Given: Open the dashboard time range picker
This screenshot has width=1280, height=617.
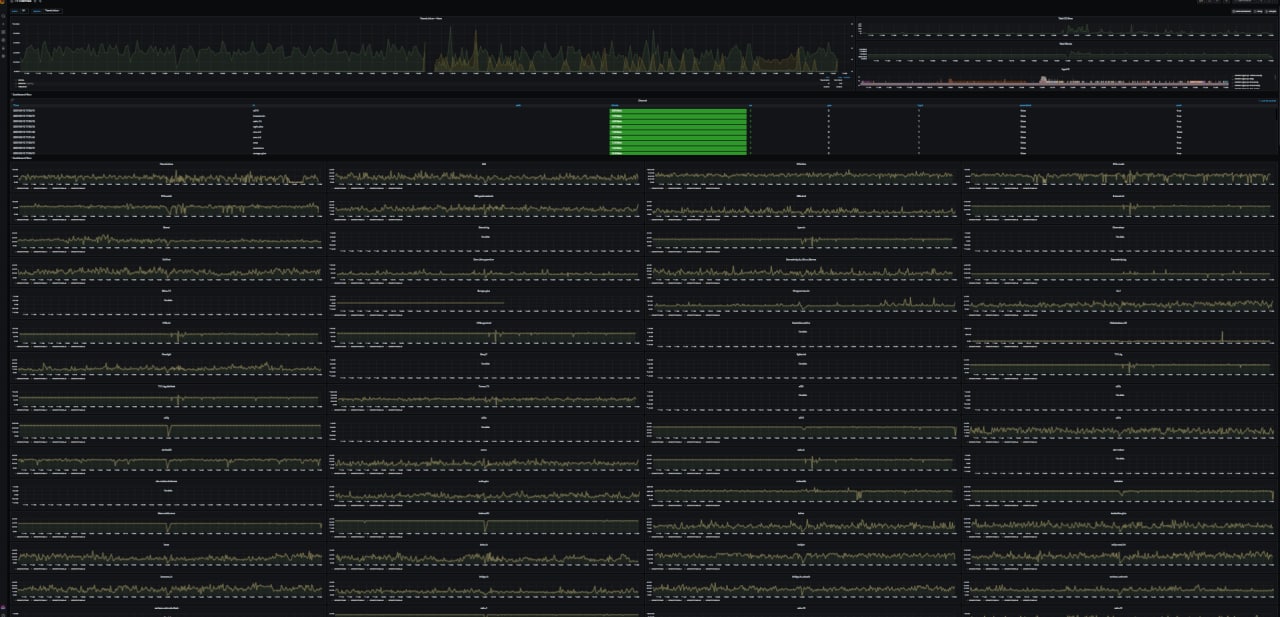Looking at the screenshot, I should point(1247,1).
